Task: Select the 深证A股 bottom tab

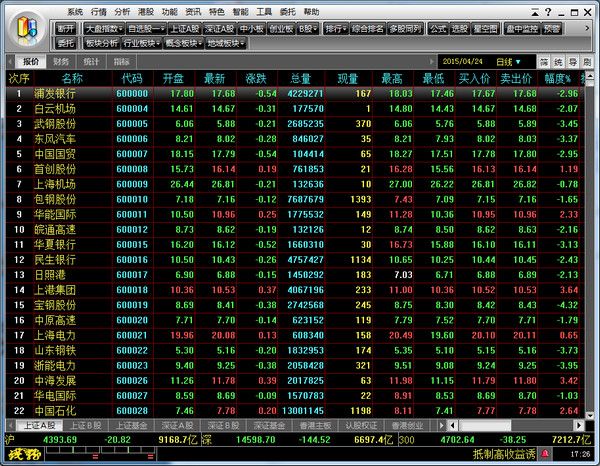Action: tap(177, 425)
